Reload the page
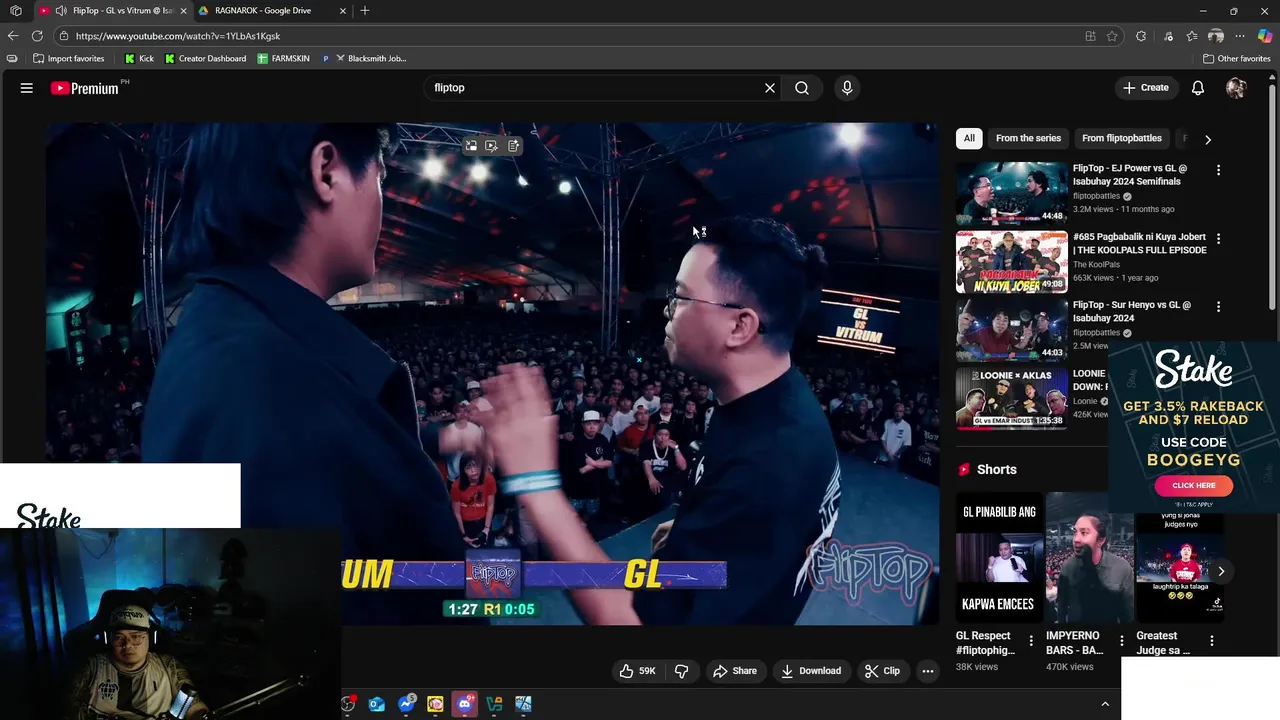Image resolution: width=1280 pixels, height=720 pixels. [37, 36]
